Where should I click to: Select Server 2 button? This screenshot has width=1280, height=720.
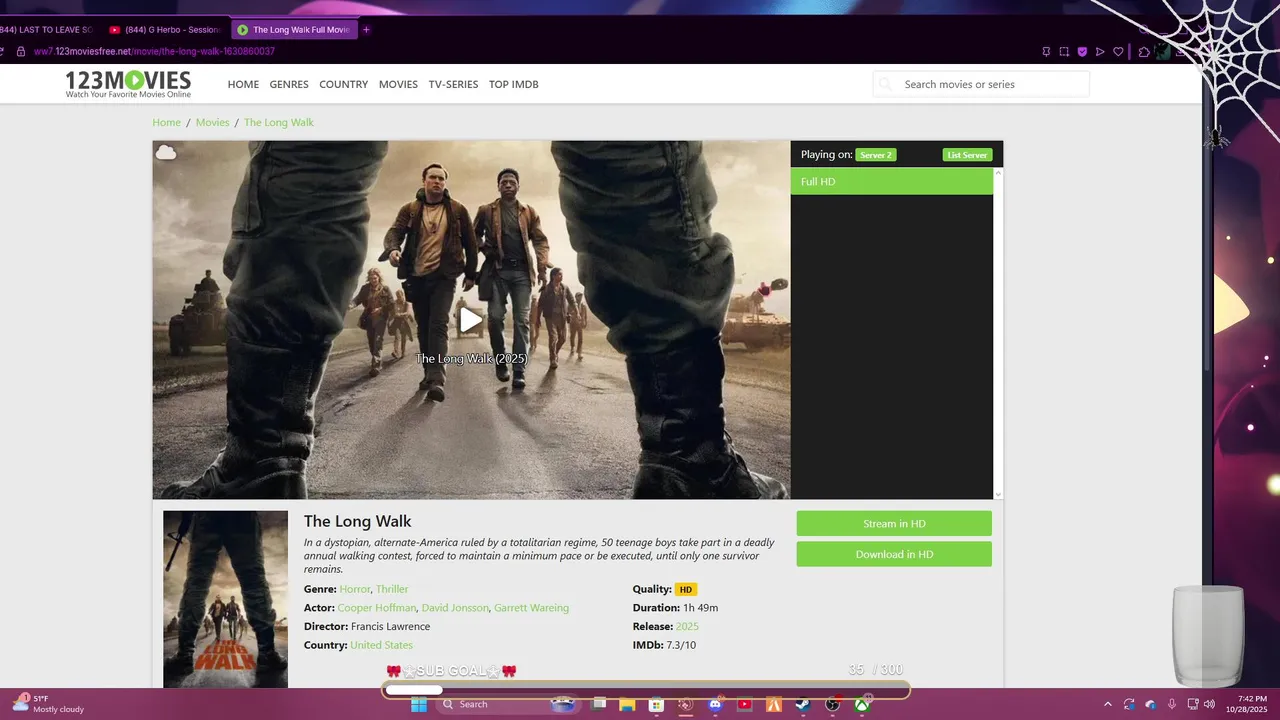pos(876,155)
